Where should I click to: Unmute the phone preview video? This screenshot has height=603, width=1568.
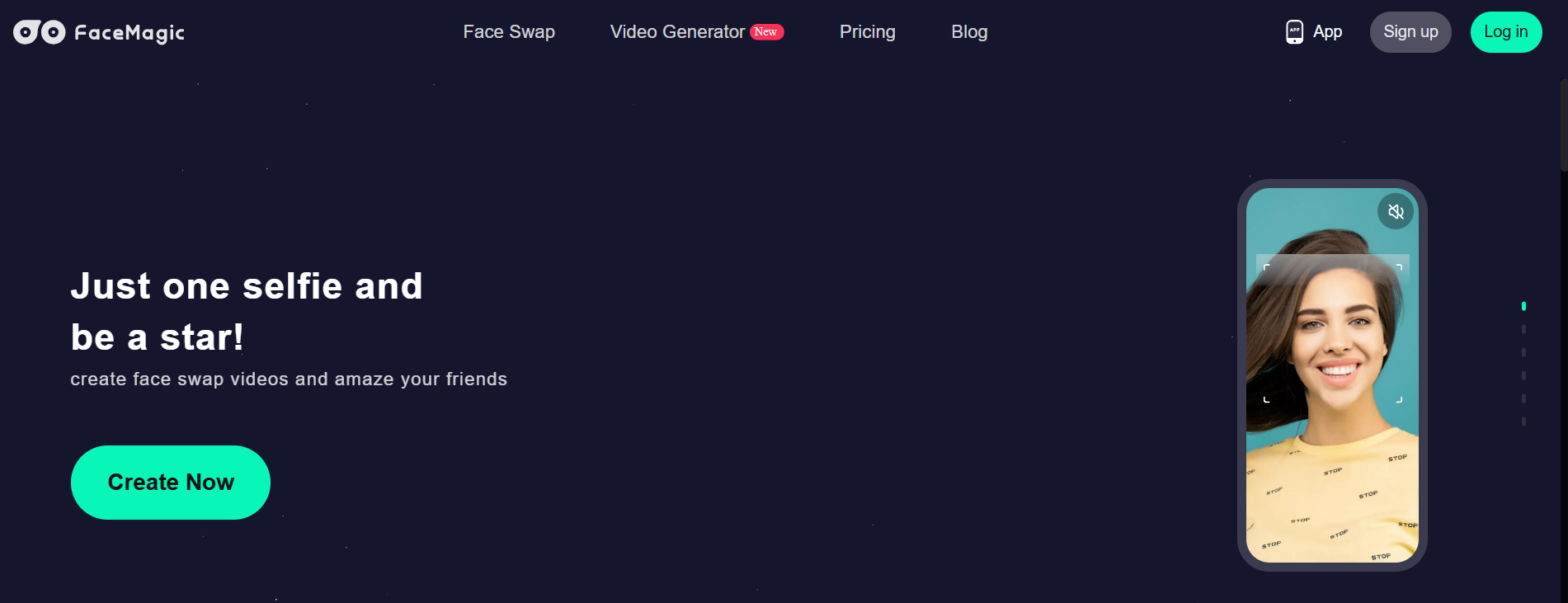click(x=1396, y=212)
